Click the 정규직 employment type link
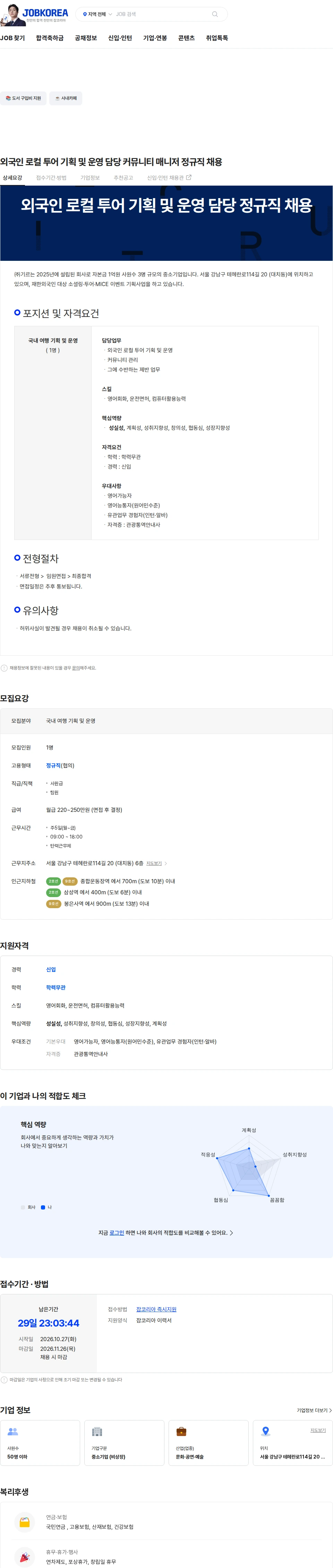The height and width of the screenshot is (1568, 333). 53,765
